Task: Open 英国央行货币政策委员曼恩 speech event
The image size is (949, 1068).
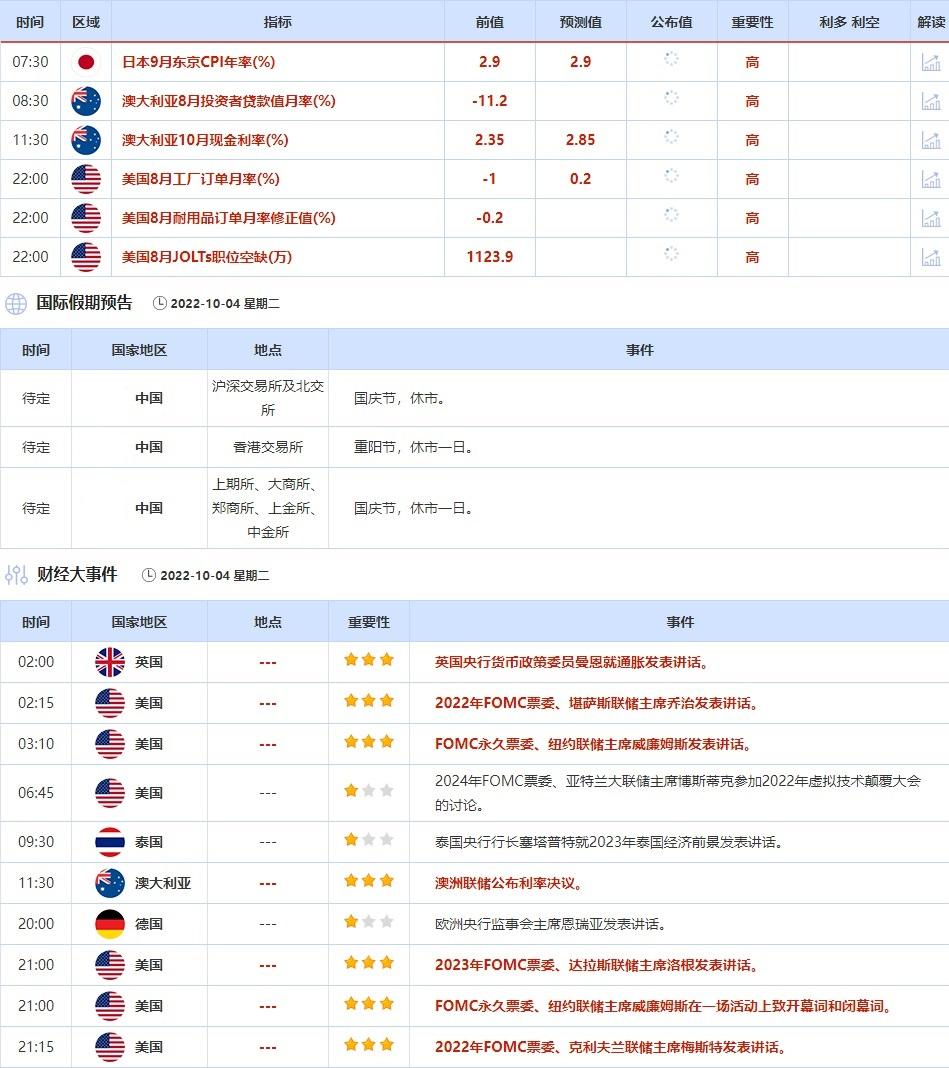Action: [571, 662]
